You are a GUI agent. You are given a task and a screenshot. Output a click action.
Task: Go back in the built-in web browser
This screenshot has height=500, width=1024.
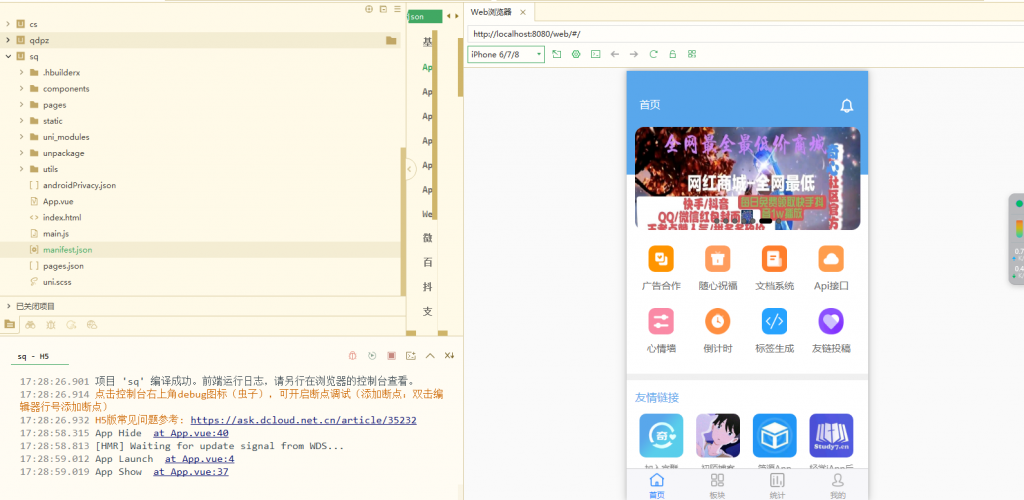(615, 54)
